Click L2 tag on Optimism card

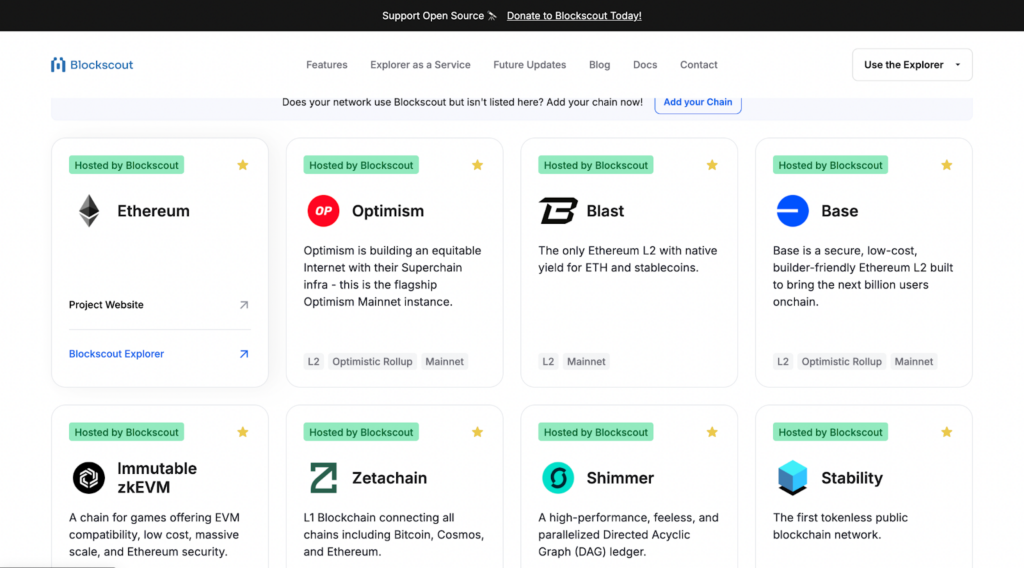pos(313,362)
